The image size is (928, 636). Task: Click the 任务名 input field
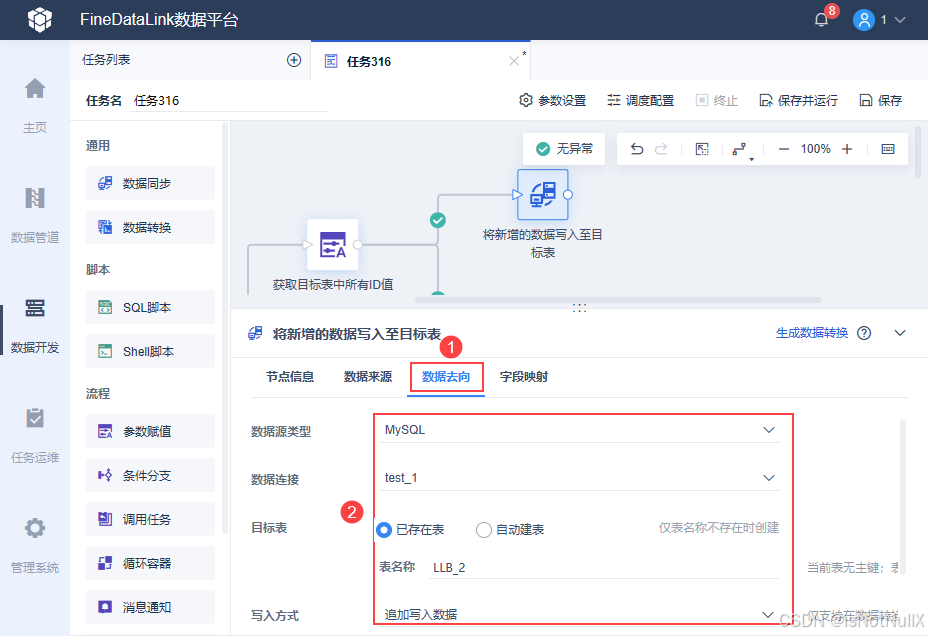pos(229,101)
